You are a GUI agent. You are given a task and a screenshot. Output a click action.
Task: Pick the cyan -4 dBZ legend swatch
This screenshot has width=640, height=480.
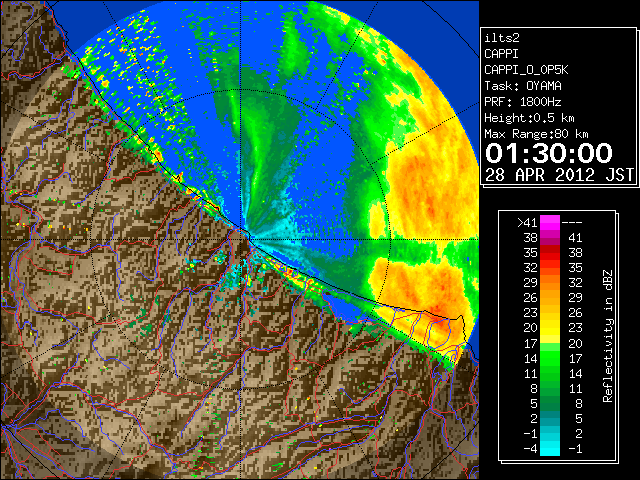[x=550, y=448]
